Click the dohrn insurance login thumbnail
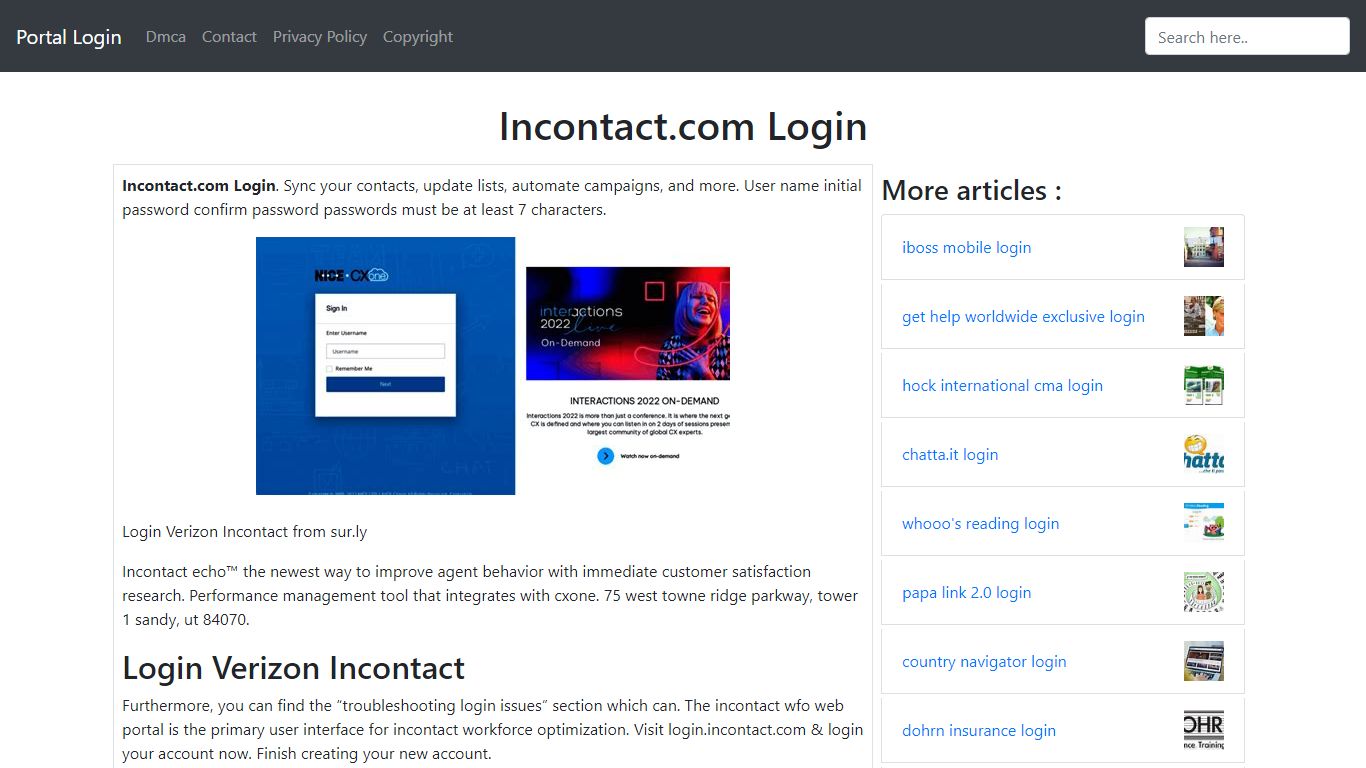Viewport: 1366px width, 768px height. [1204, 730]
